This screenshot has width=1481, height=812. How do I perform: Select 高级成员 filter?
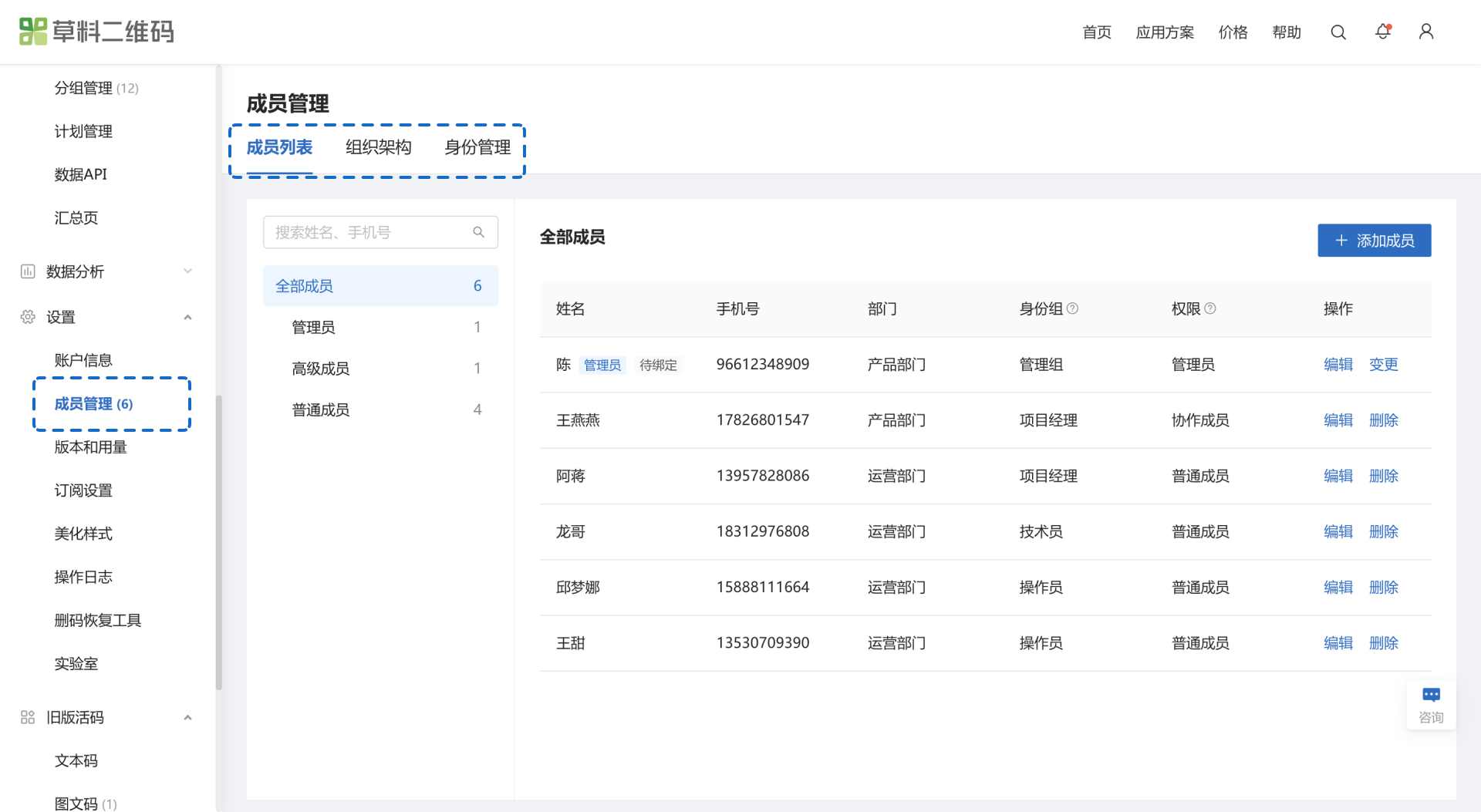tap(380, 369)
